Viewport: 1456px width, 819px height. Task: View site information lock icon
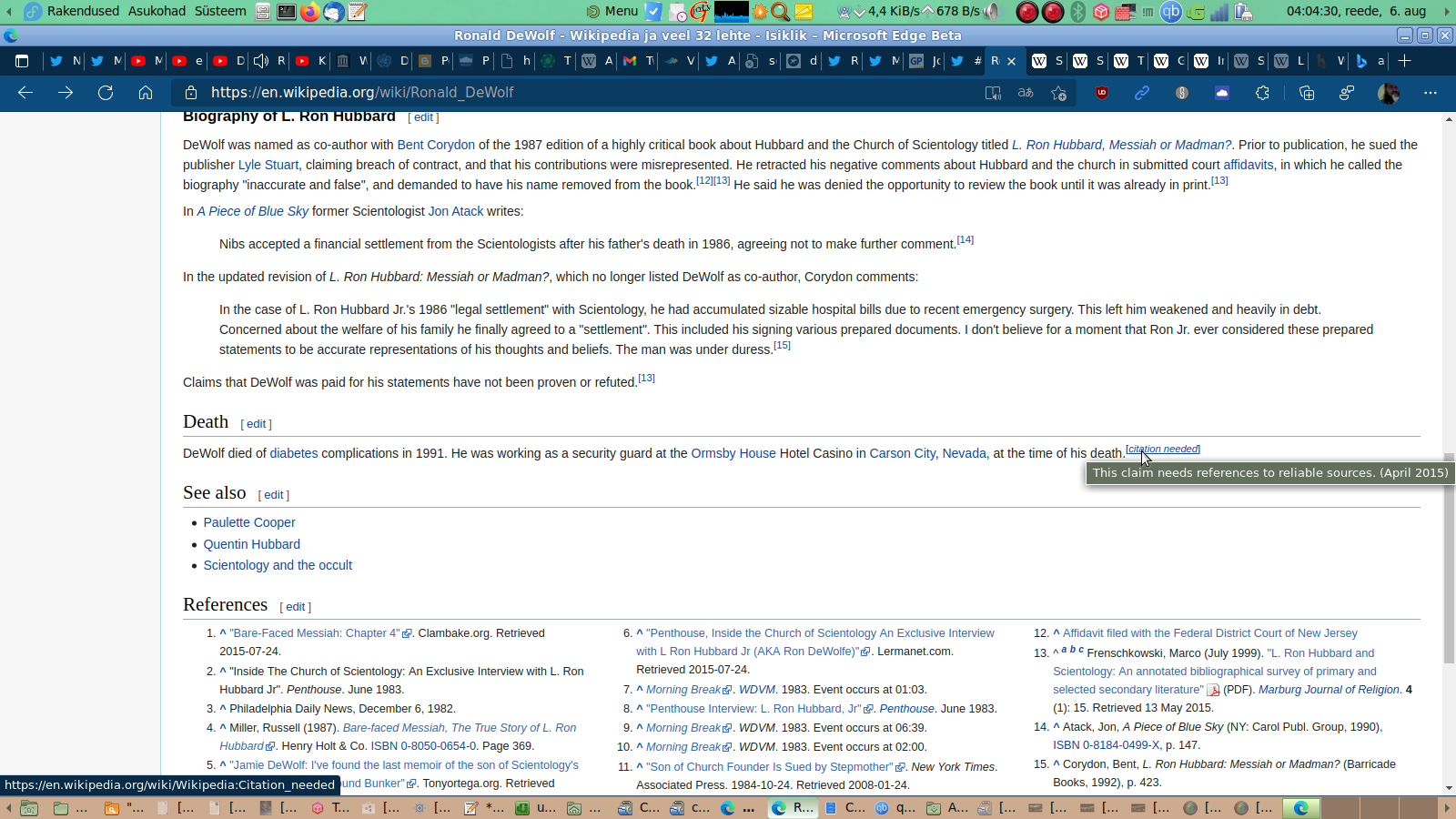[x=191, y=93]
